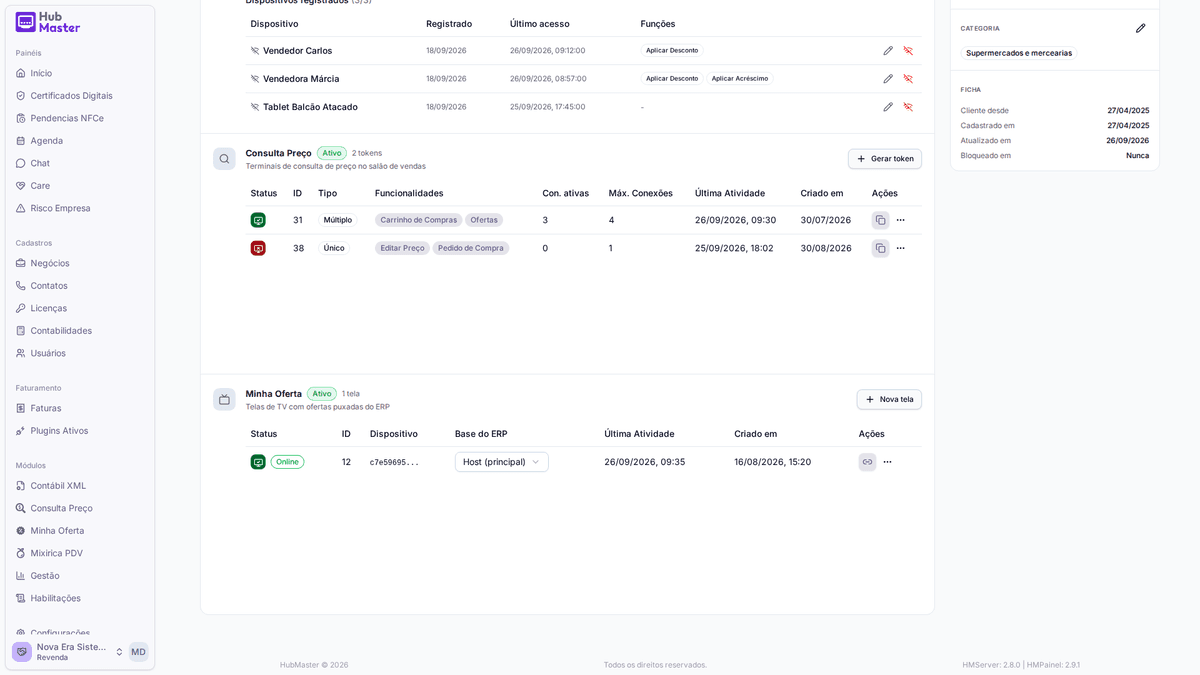1200x675 pixels.
Task: Click the Único type badge
Action: pyautogui.click(x=334, y=248)
